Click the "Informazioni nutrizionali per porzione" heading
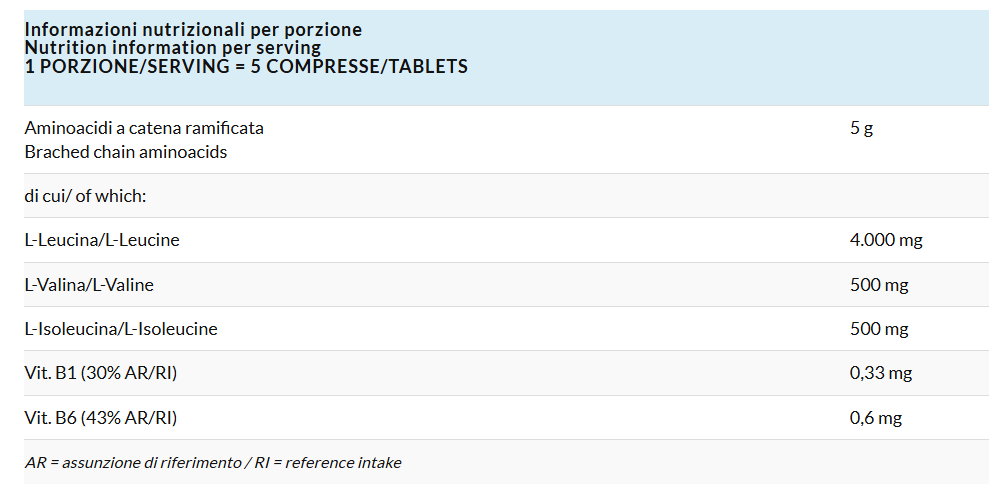Image resolution: width=995 pixels, height=493 pixels. [193, 30]
